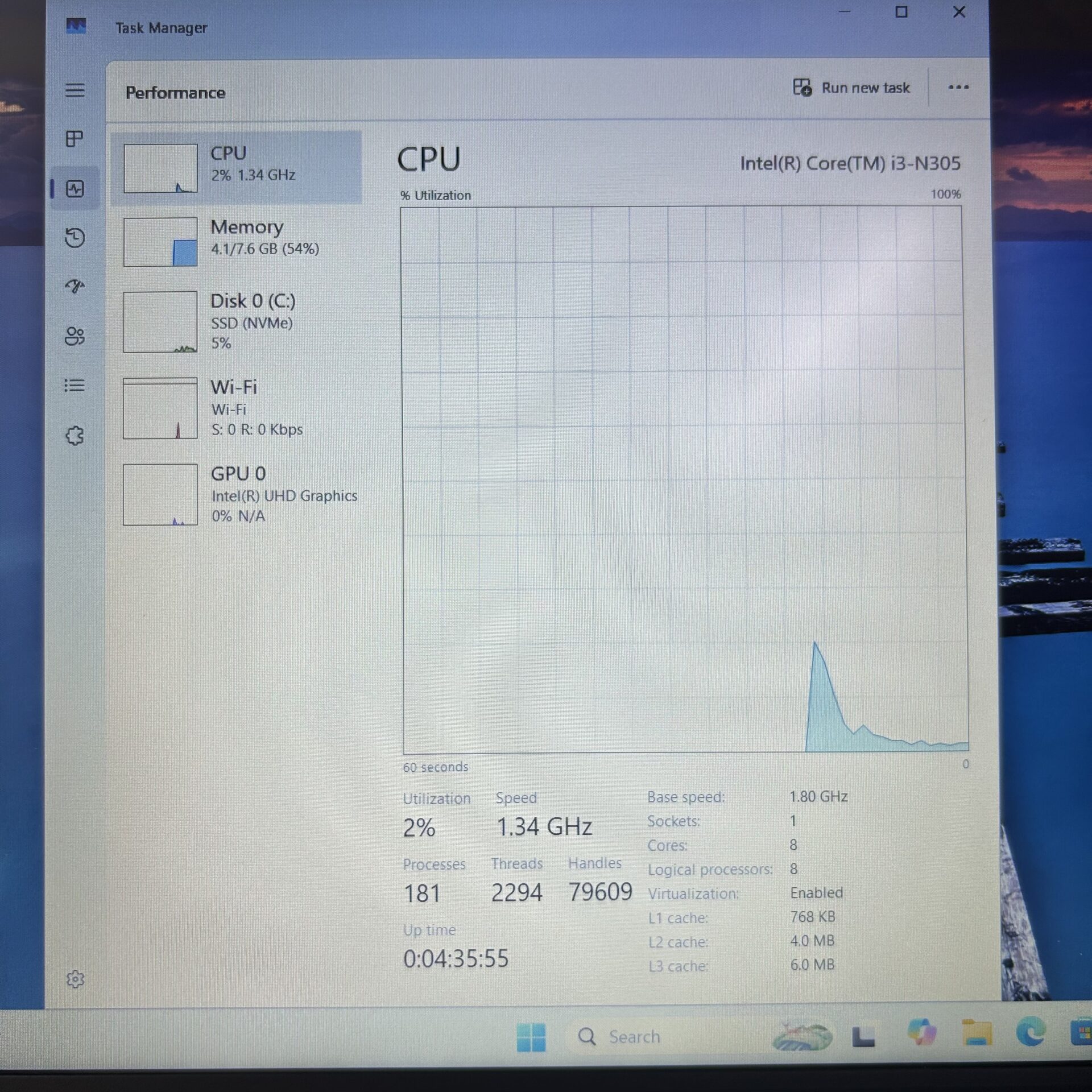1092x1092 pixels.
Task: Launch Microsoft Edge from taskbar
Action: [x=1031, y=1031]
